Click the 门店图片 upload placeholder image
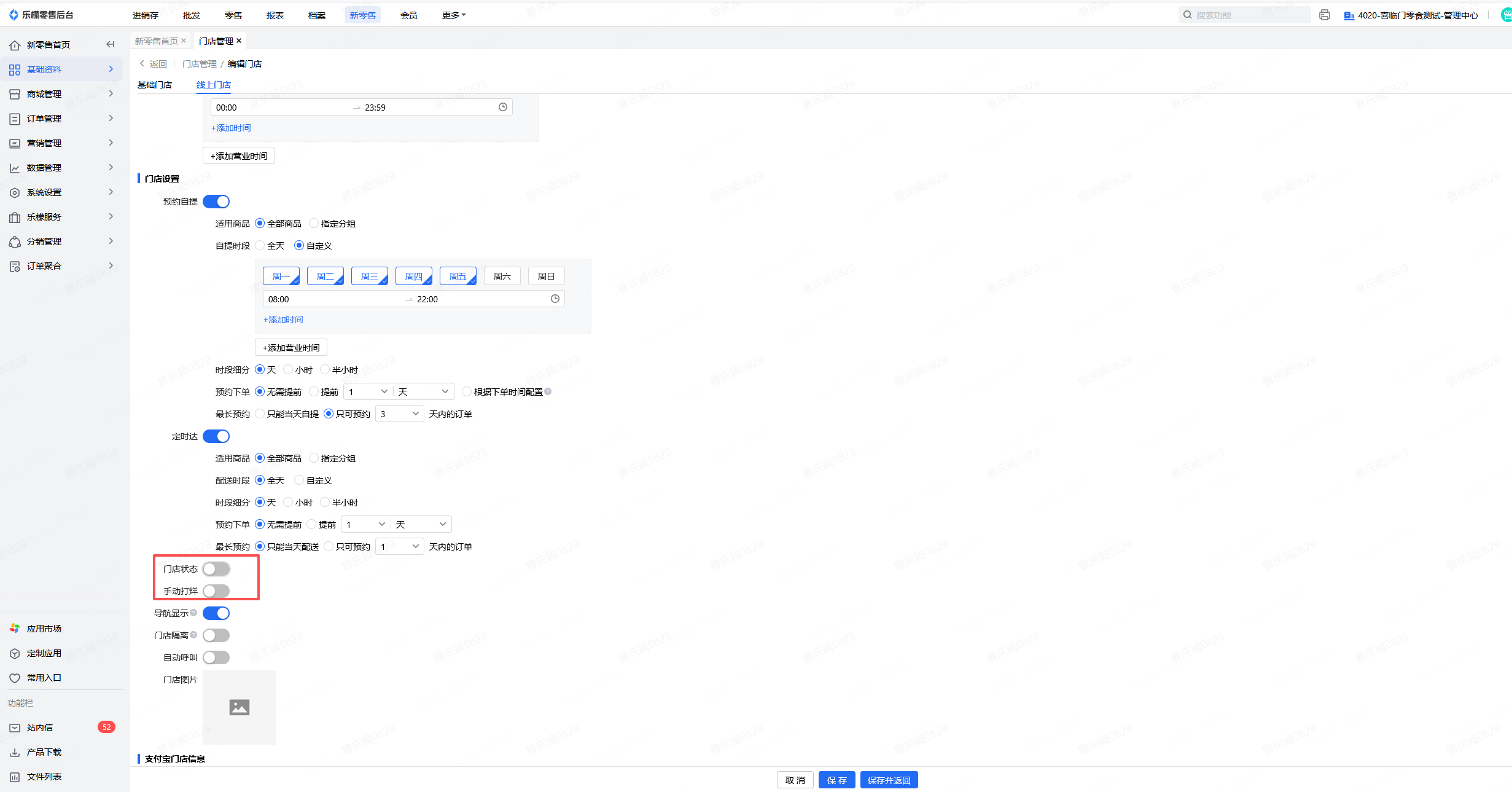This screenshot has width=1512, height=792. [239, 707]
